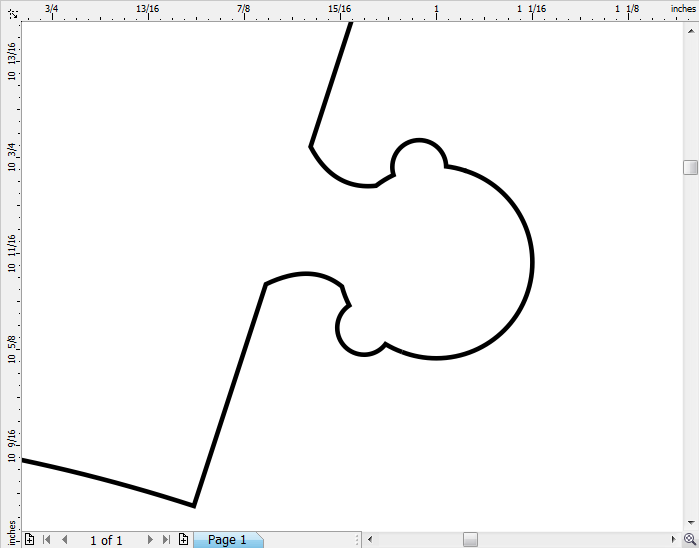Viewport: 699px width, 548px height.
Task: Open the Page 1 tab
Action: click(x=227, y=540)
